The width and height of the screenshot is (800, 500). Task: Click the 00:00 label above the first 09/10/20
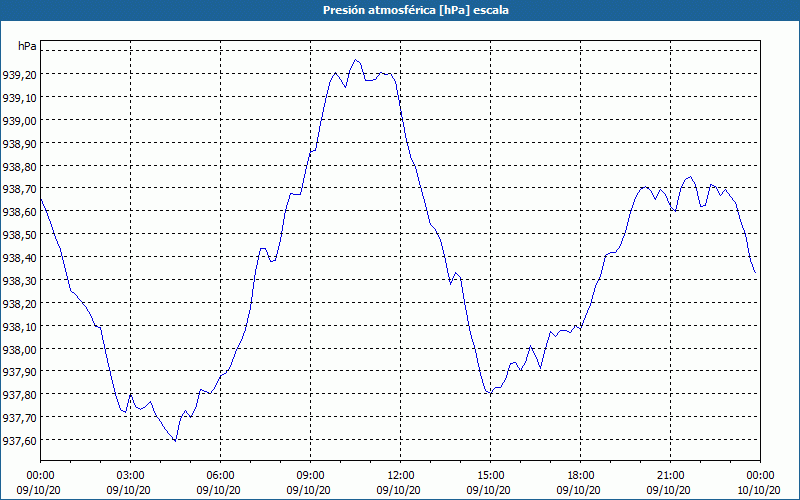[40, 476]
